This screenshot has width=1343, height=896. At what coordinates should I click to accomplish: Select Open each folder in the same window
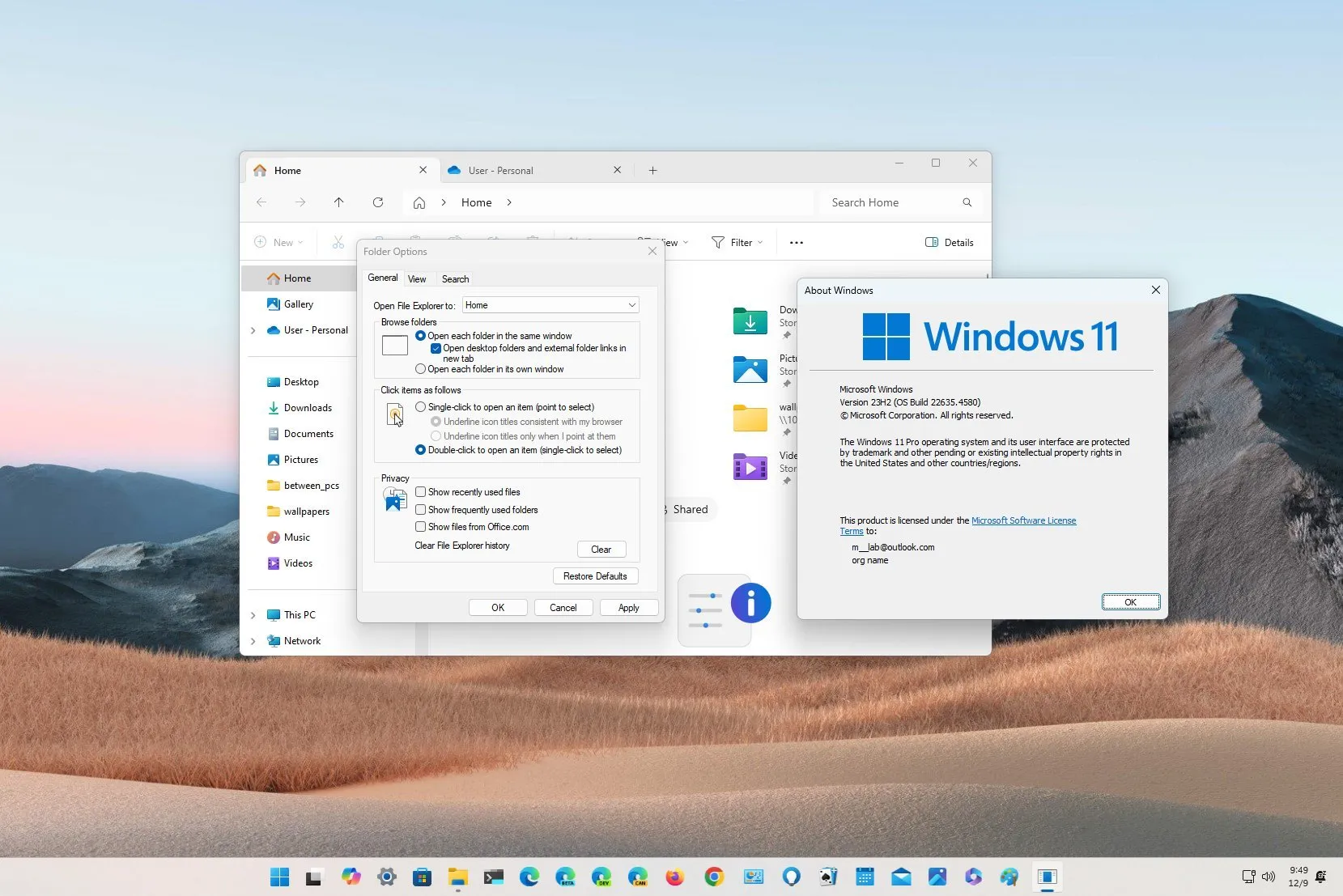[x=420, y=336]
